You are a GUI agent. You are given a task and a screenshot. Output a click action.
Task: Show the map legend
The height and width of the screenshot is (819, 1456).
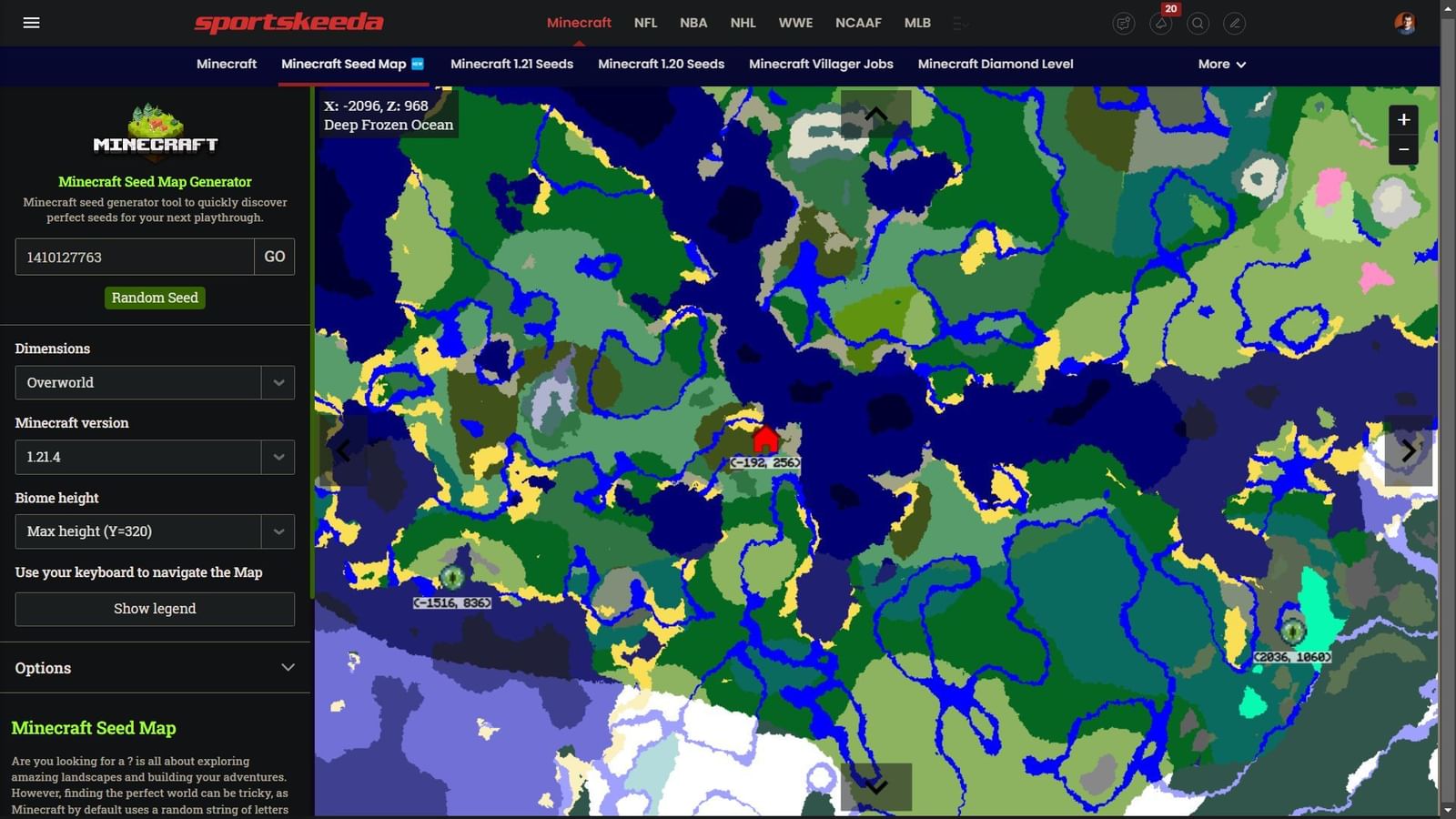(155, 609)
